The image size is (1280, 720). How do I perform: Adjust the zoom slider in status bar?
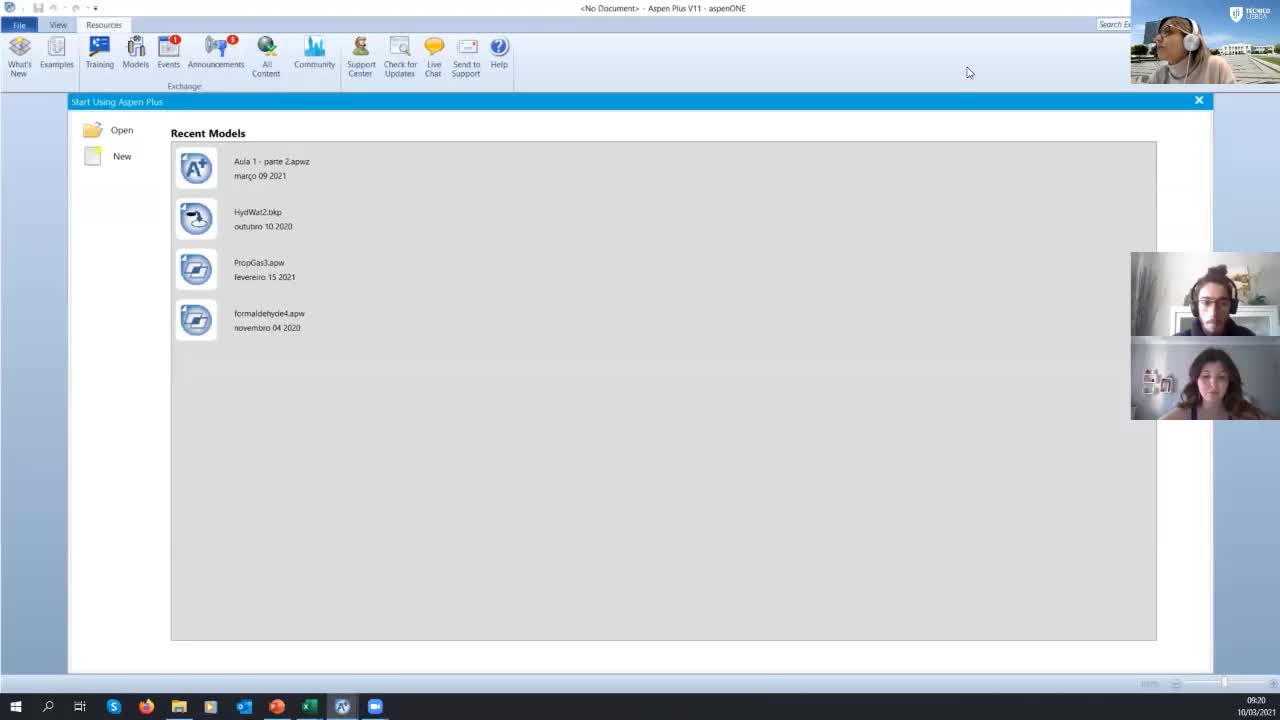(x=1224, y=683)
